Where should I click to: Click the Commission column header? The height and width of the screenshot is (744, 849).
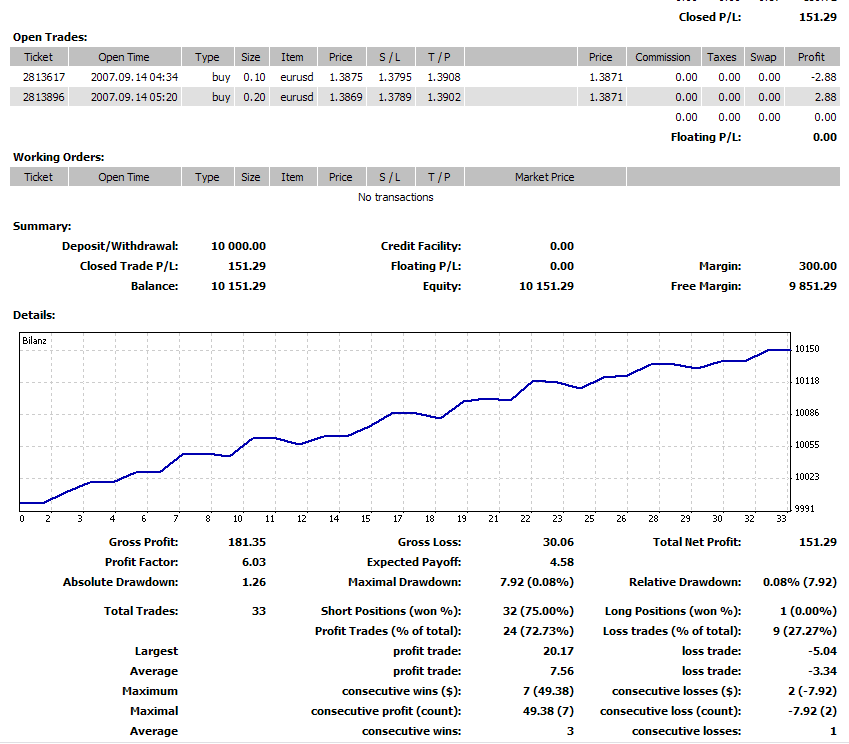(662, 57)
